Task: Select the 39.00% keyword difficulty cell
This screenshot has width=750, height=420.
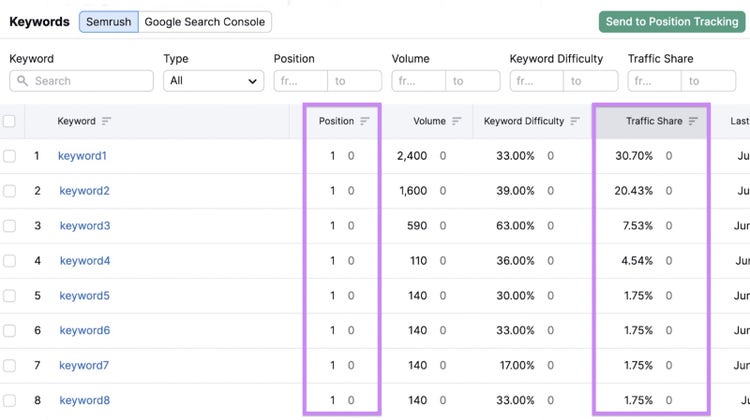Action: click(515, 191)
